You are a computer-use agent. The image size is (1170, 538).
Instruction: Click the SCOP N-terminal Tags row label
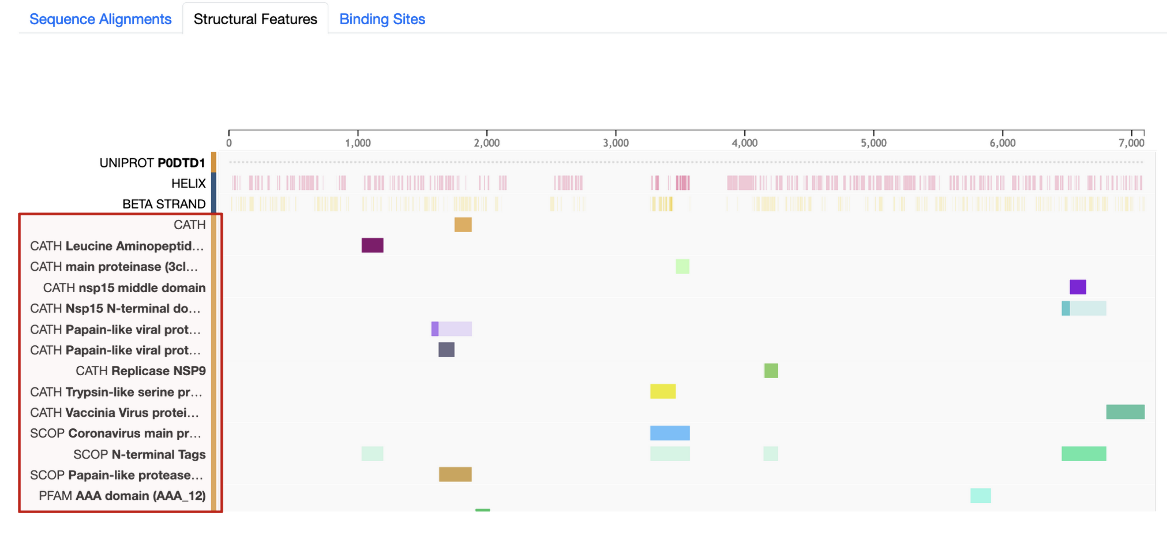point(140,454)
